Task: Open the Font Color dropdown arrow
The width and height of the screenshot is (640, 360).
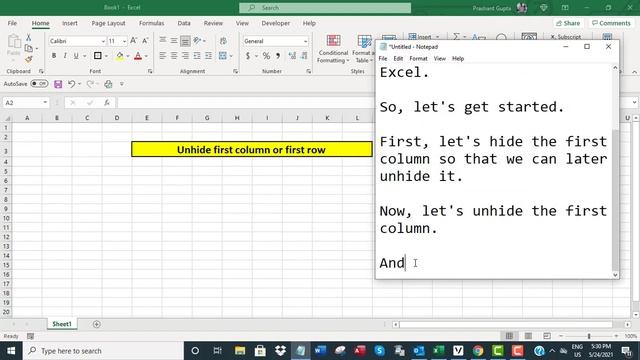Action: 146,56
